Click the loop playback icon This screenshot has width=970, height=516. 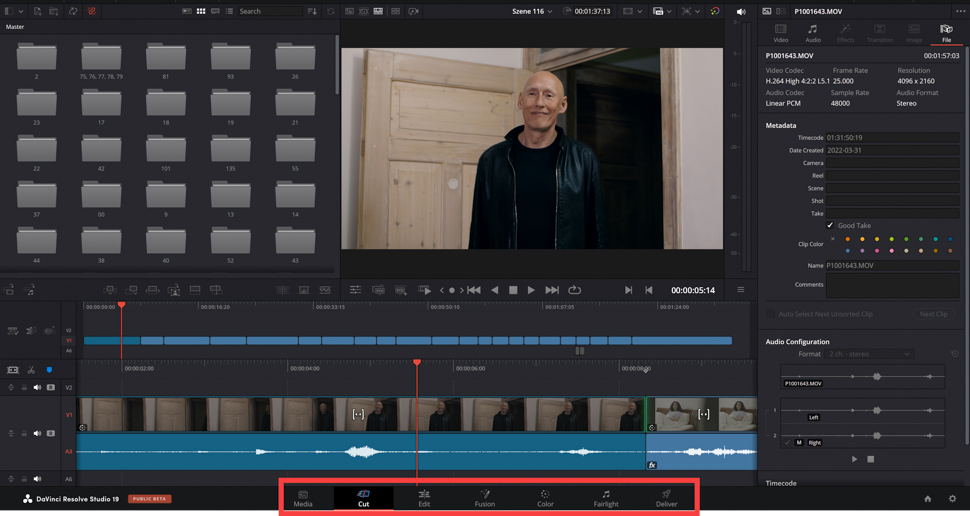pyautogui.click(x=574, y=290)
